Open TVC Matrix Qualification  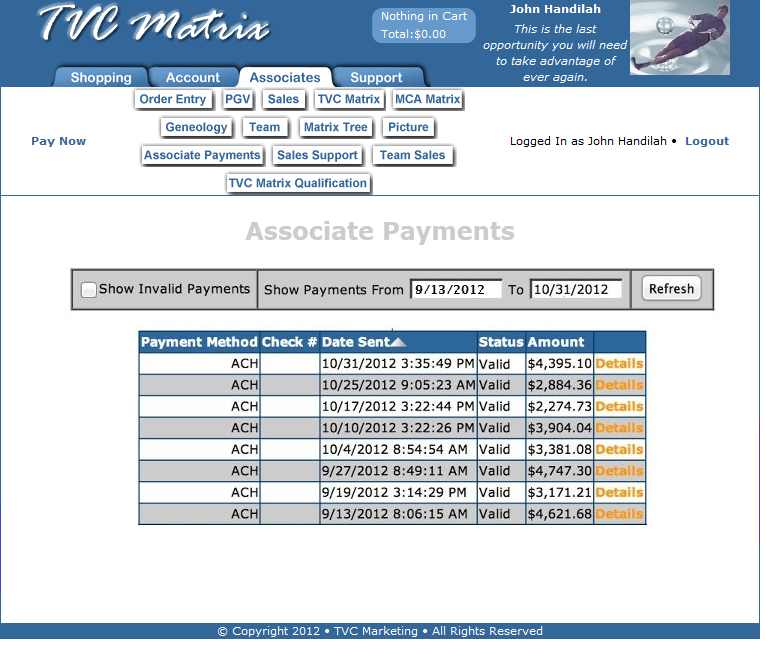[298, 183]
